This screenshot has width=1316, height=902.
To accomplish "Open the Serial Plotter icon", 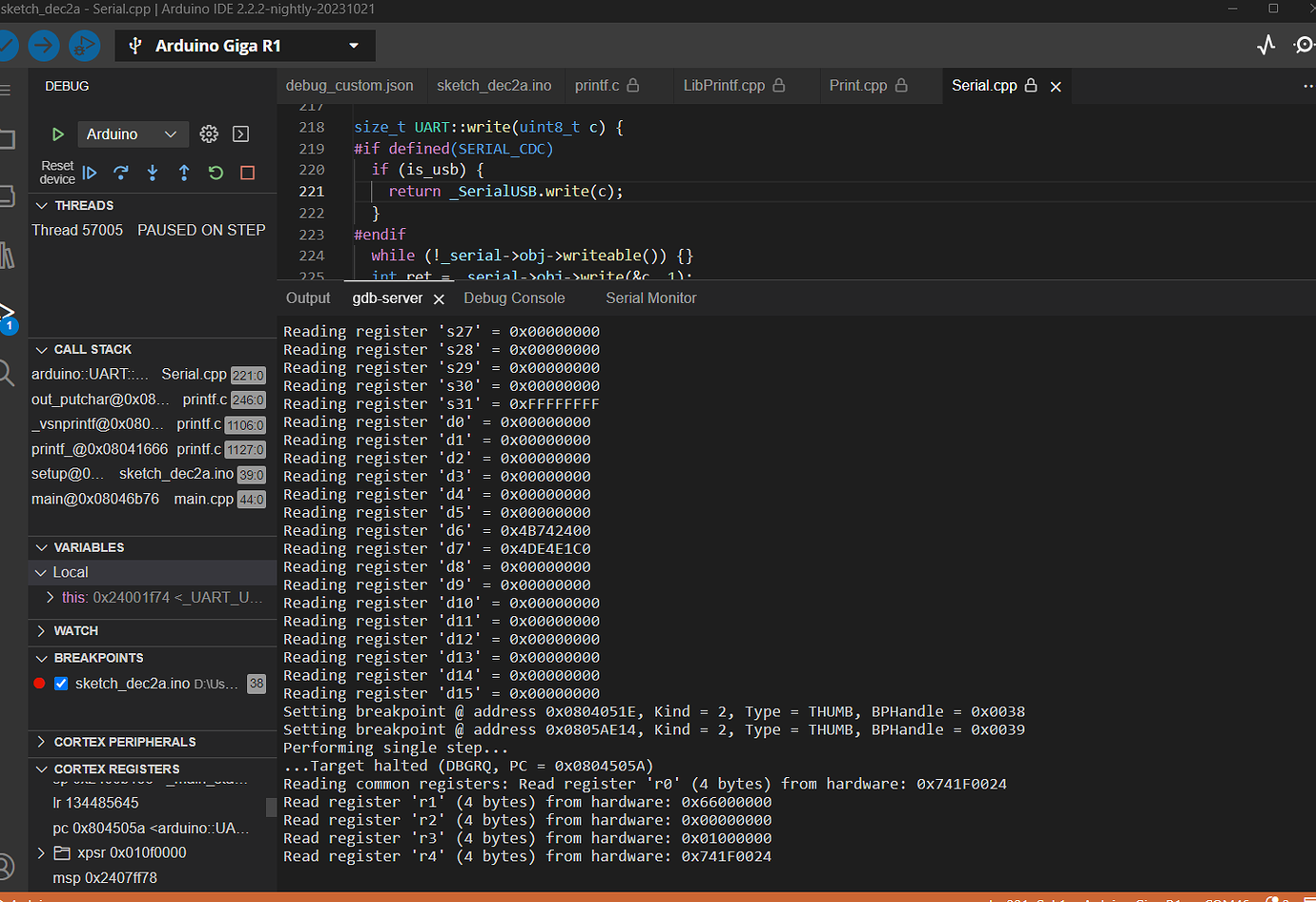I will 1265,45.
